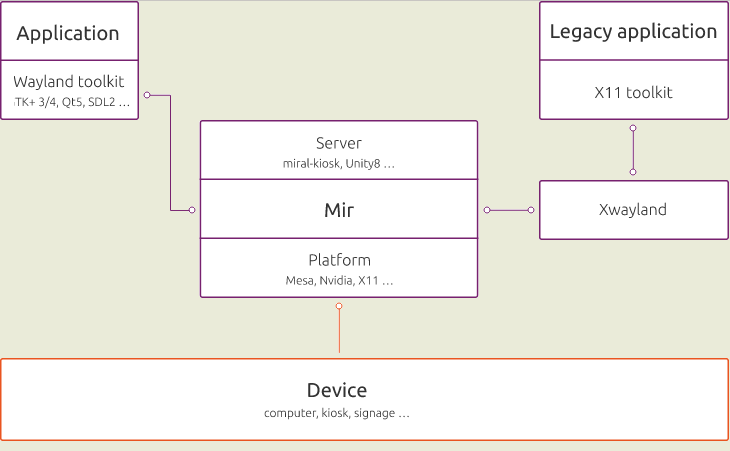
Task: Click the Legacy application title
Action: coord(633,32)
